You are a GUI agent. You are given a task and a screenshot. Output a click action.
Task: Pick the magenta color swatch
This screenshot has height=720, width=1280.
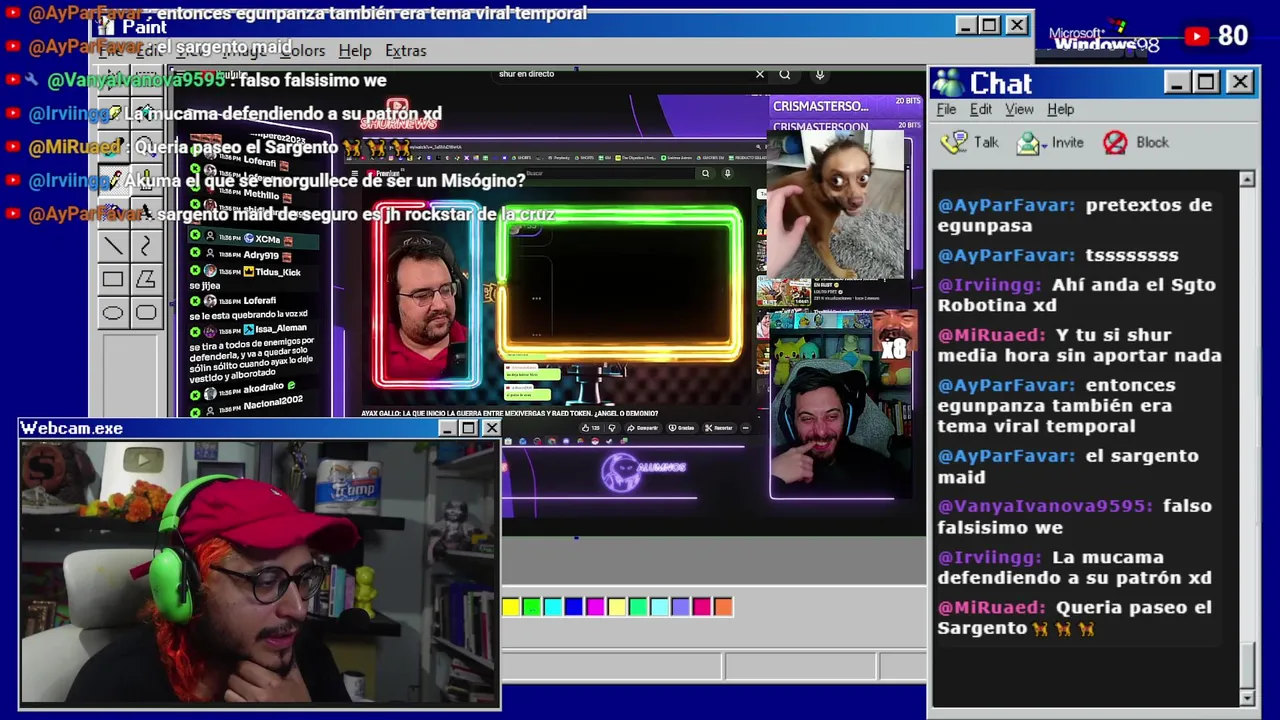[596, 607]
